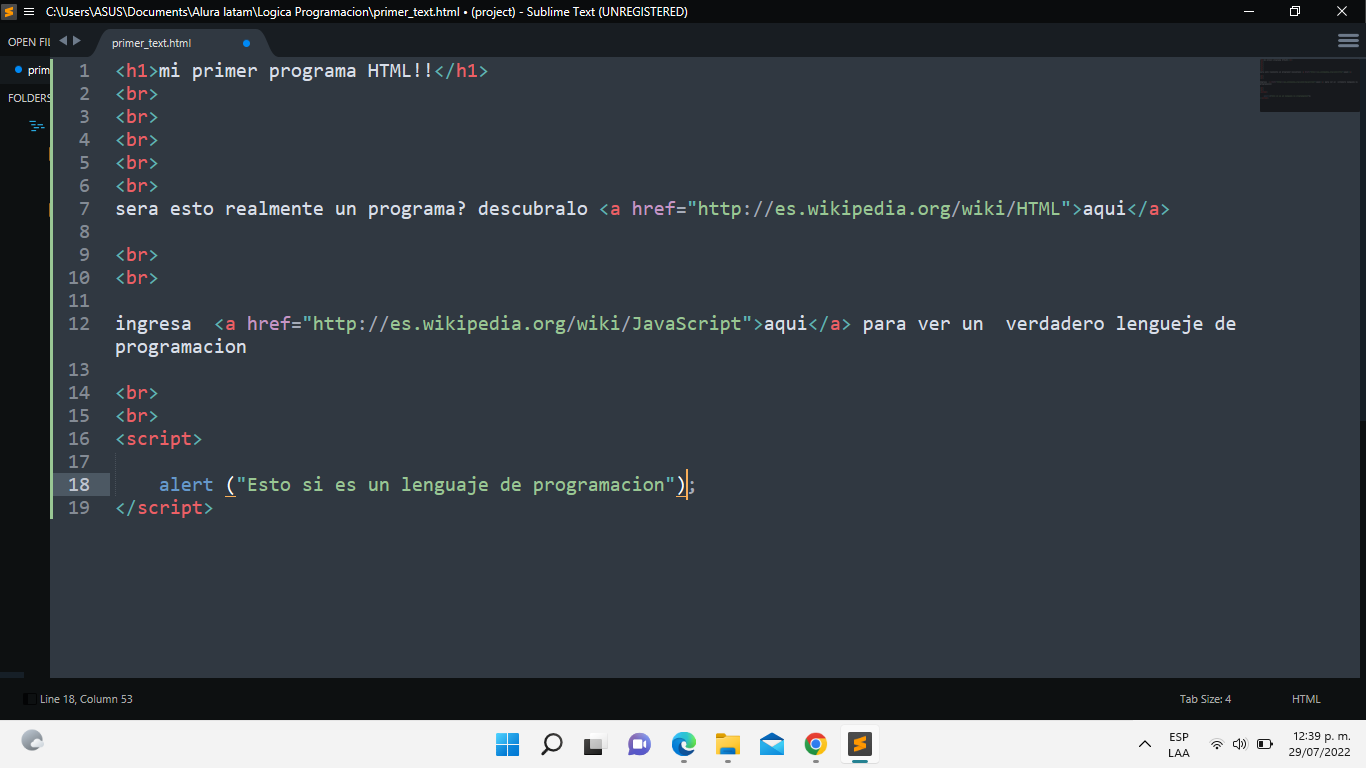Click the closing </script> tag
Viewport: 1366px width, 768px height.
point(164,508)
